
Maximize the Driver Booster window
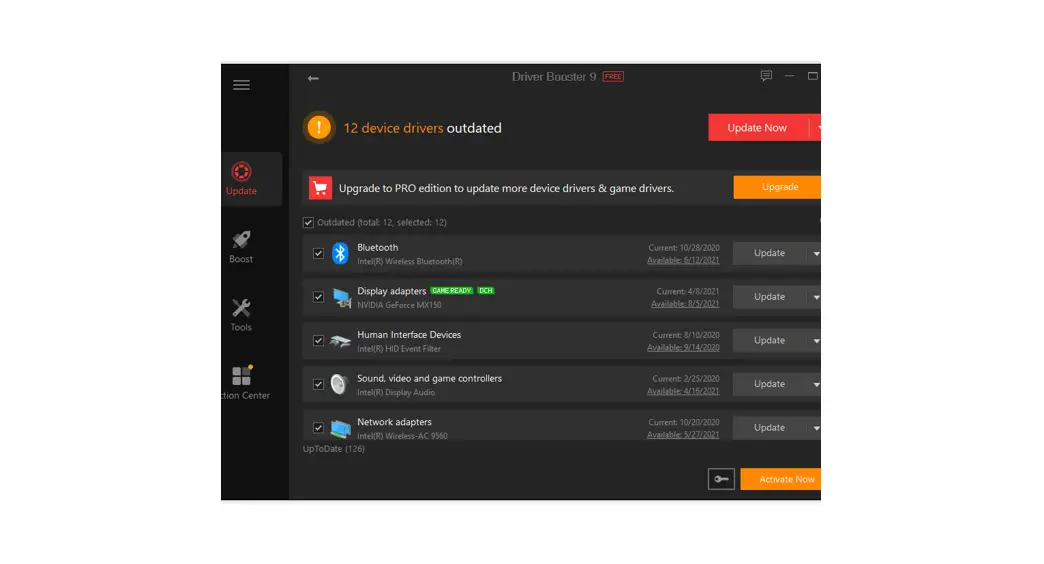813,76
